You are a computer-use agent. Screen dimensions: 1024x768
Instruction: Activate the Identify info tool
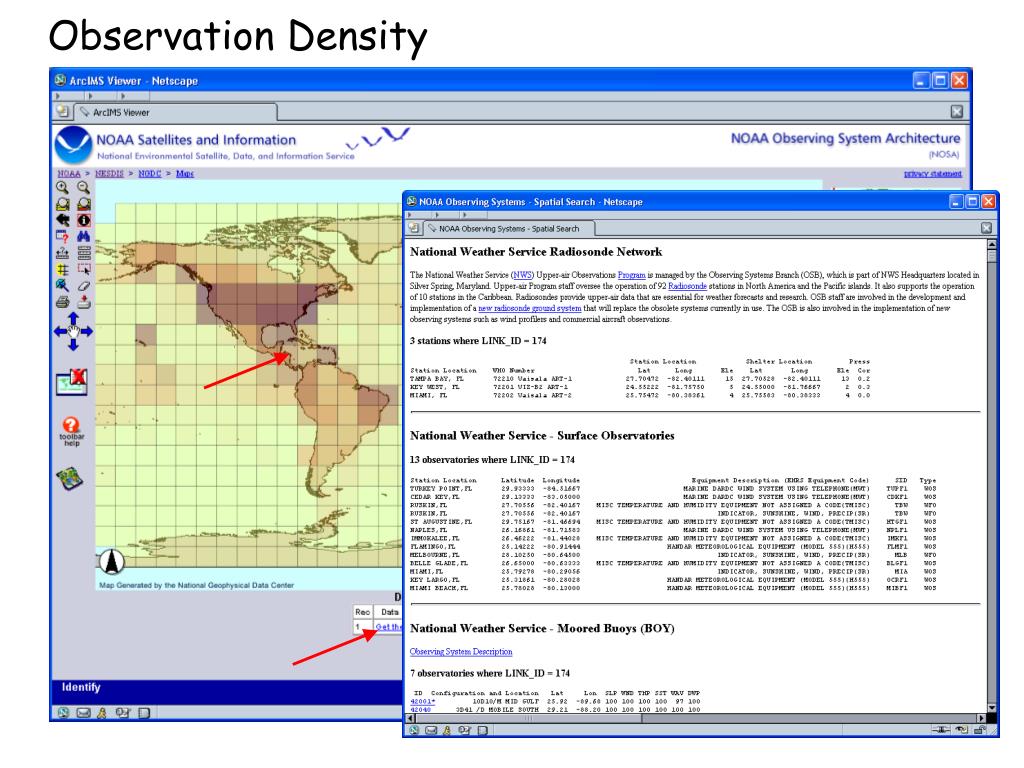(84, 220)
